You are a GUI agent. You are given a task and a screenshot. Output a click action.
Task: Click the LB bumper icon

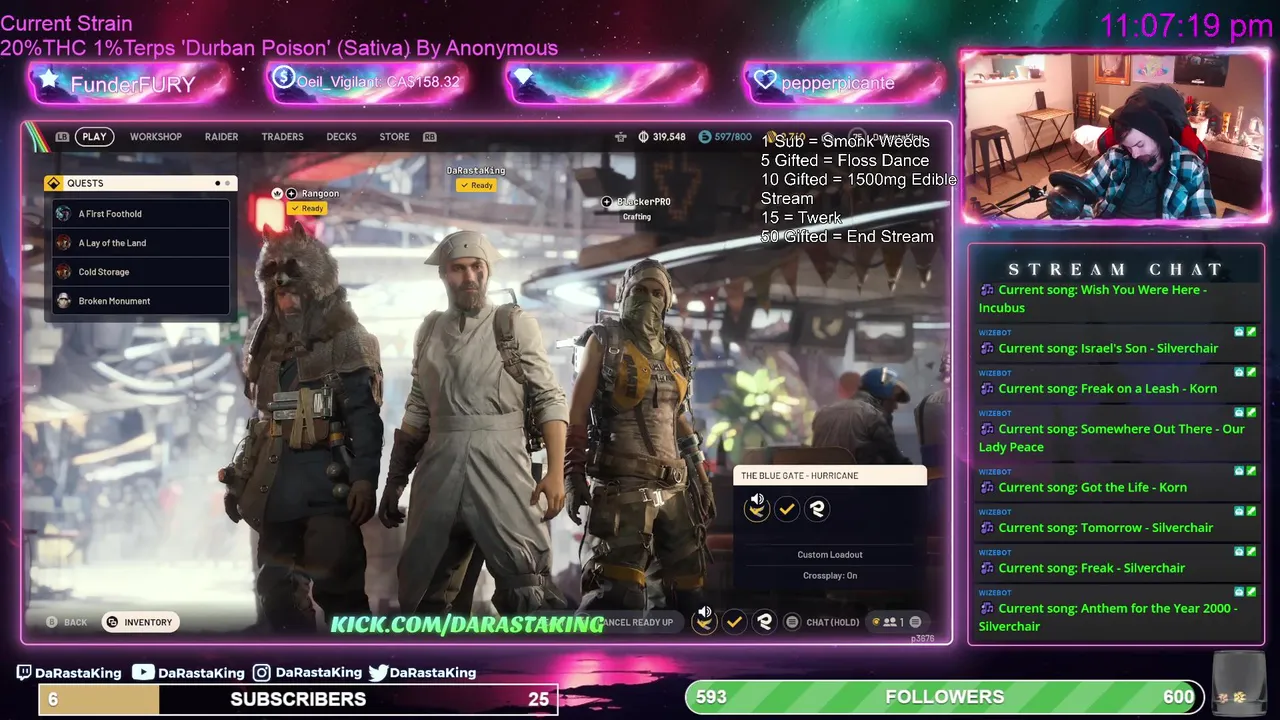62,137
